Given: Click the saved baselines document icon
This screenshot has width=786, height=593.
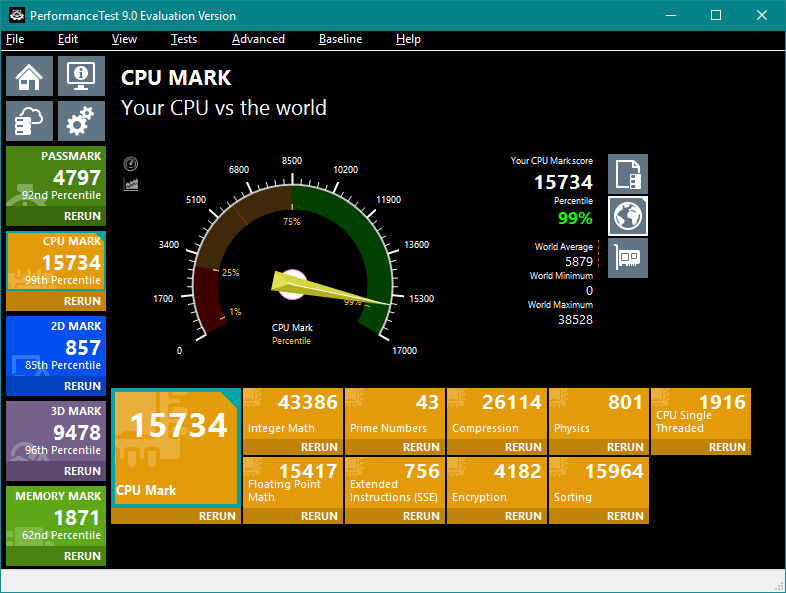Looking at the screenshot, I should click(628, 174).
